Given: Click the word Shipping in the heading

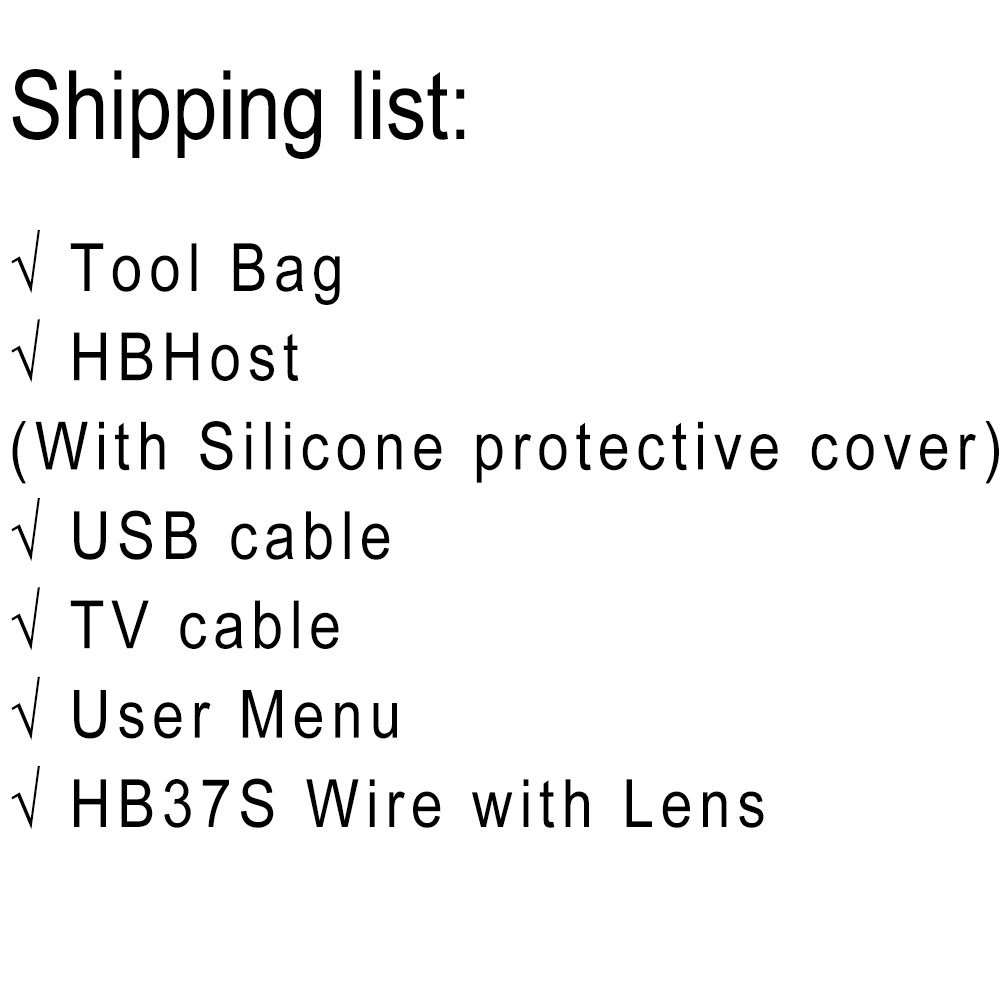Looking at the screenshot, I should pos(160,107).
